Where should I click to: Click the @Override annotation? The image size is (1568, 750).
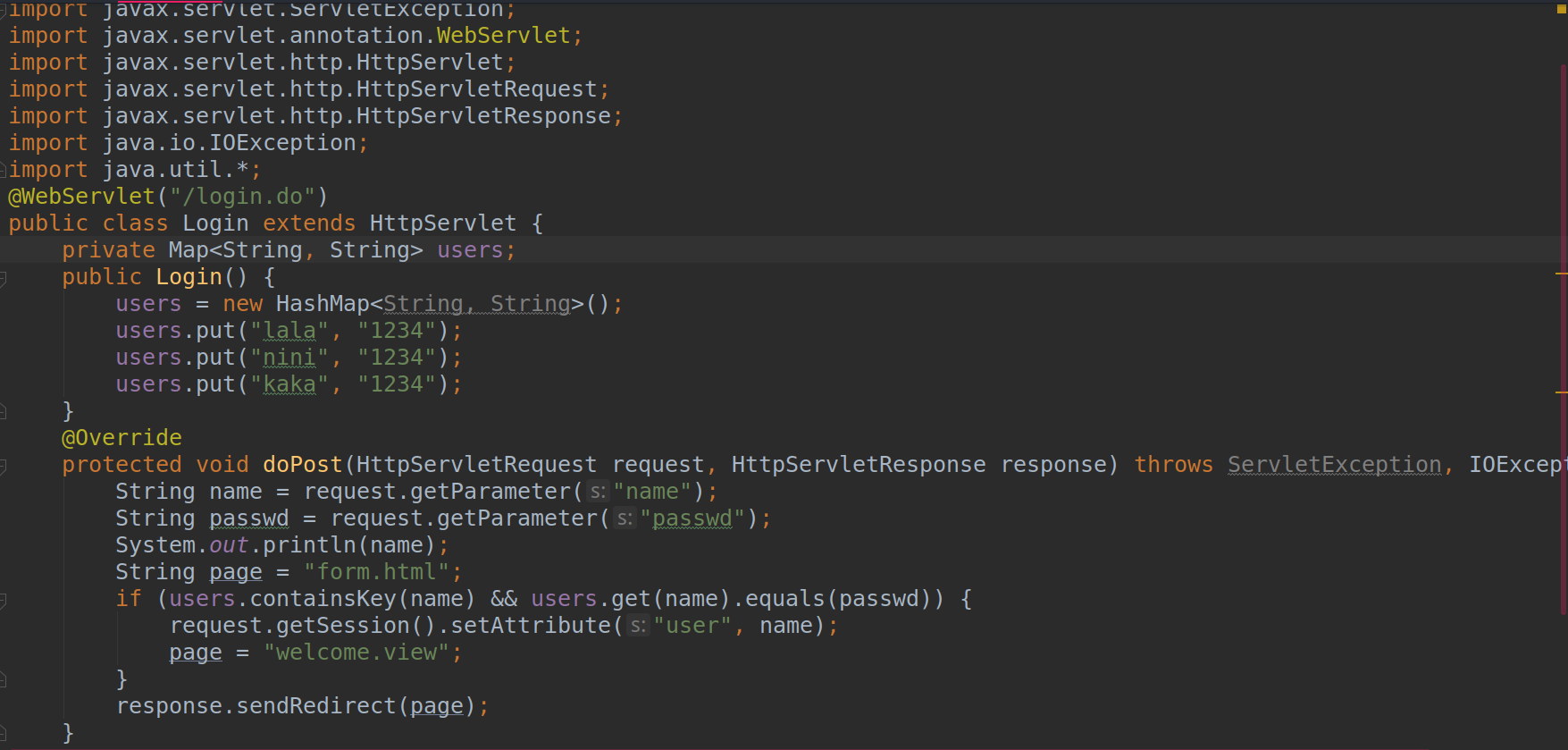coord(122,438)
